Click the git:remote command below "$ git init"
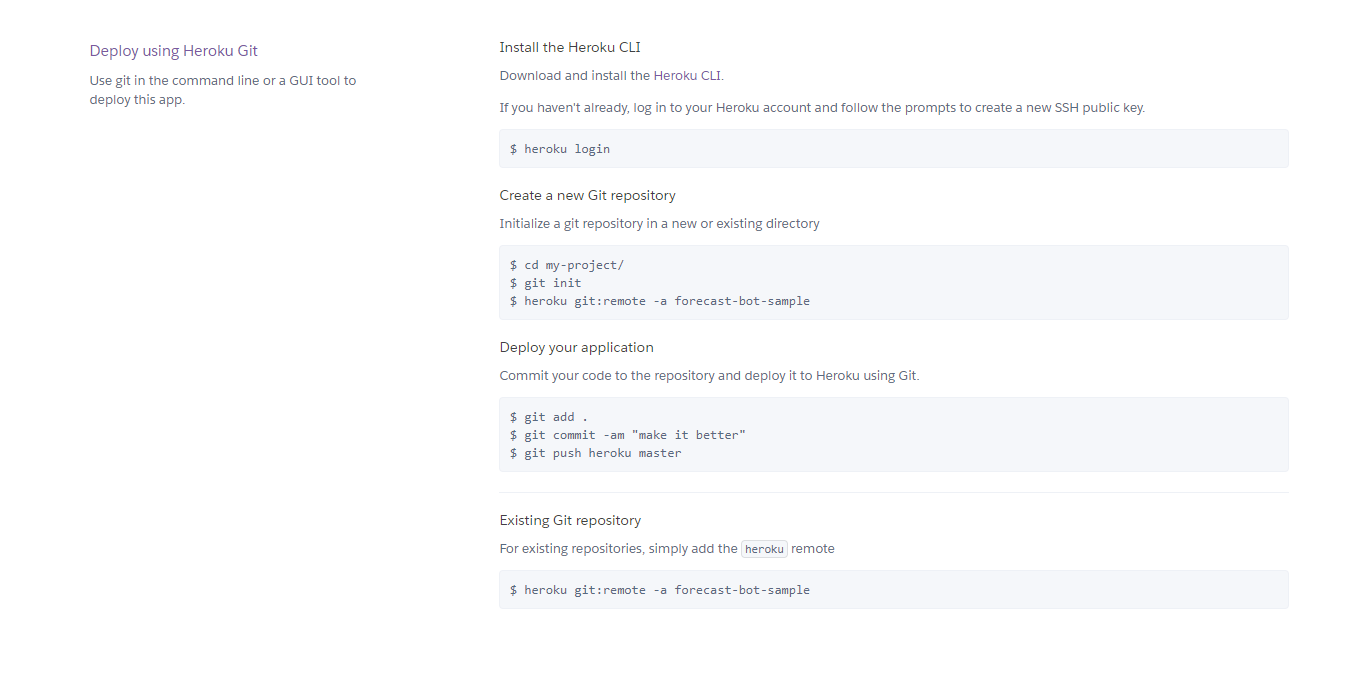 click(660, 301)
